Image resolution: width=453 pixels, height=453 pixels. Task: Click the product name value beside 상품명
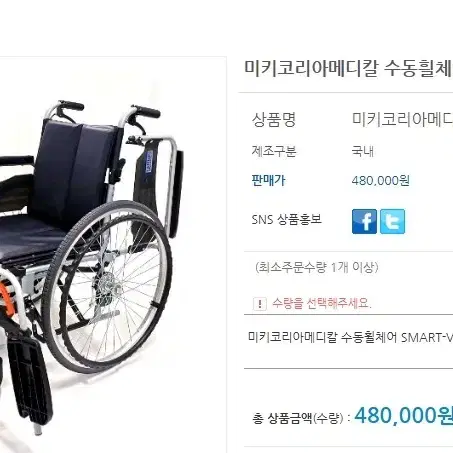click(402, 119)
